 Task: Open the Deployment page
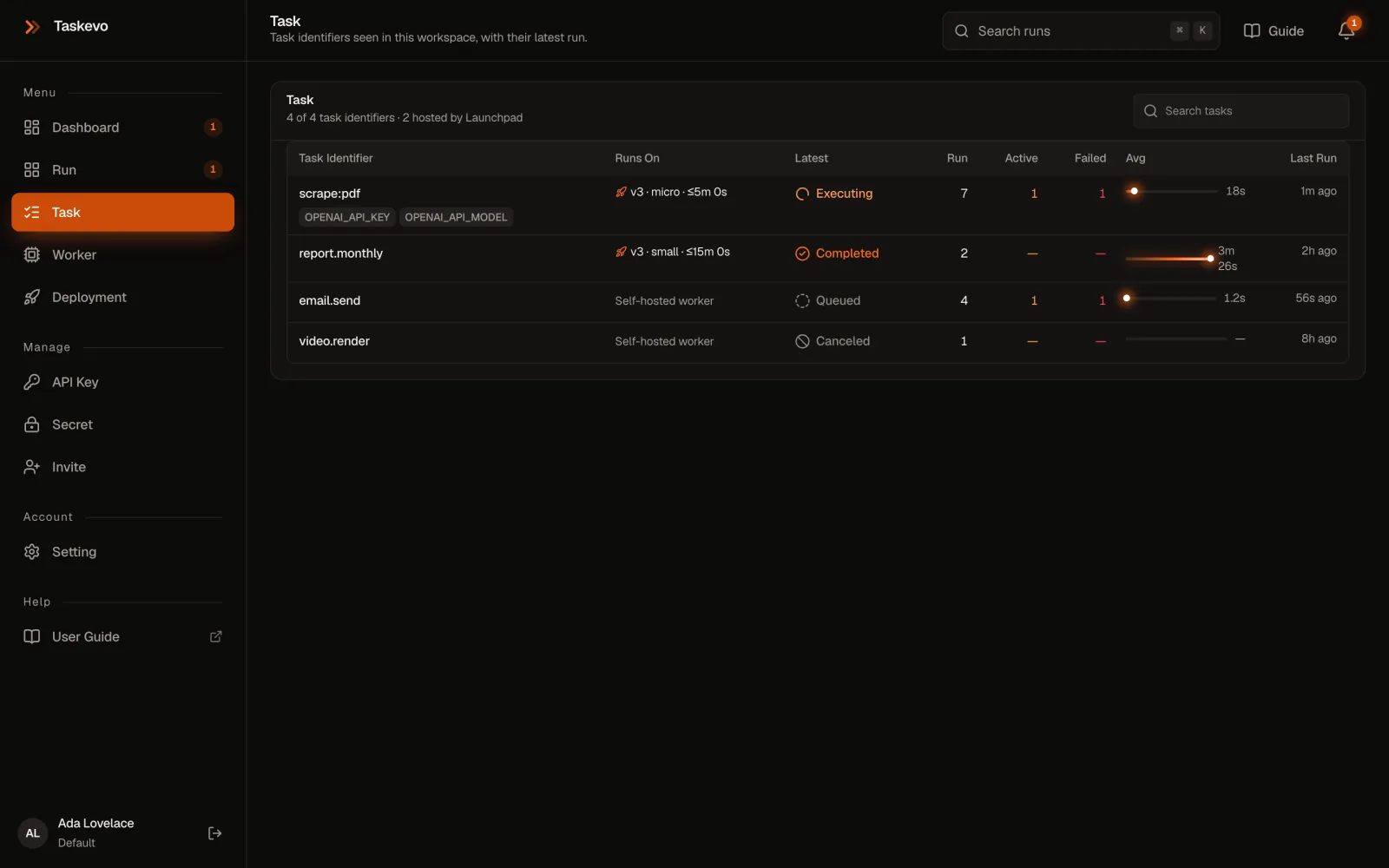click(x=122, y=298)
